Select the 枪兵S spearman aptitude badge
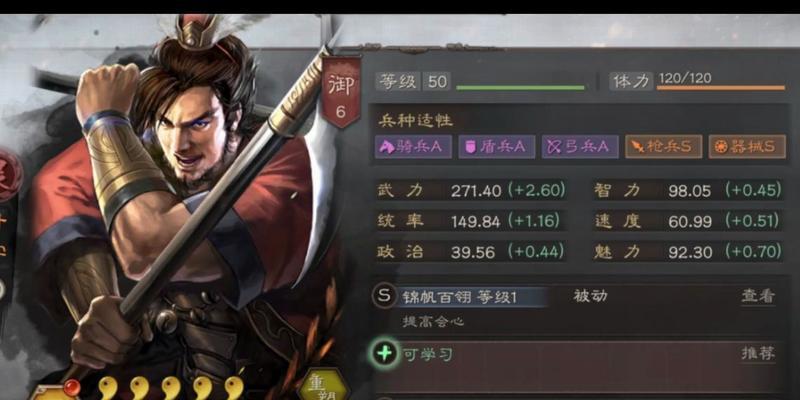Viewport: 800px width, 400px height. [664, 146]
